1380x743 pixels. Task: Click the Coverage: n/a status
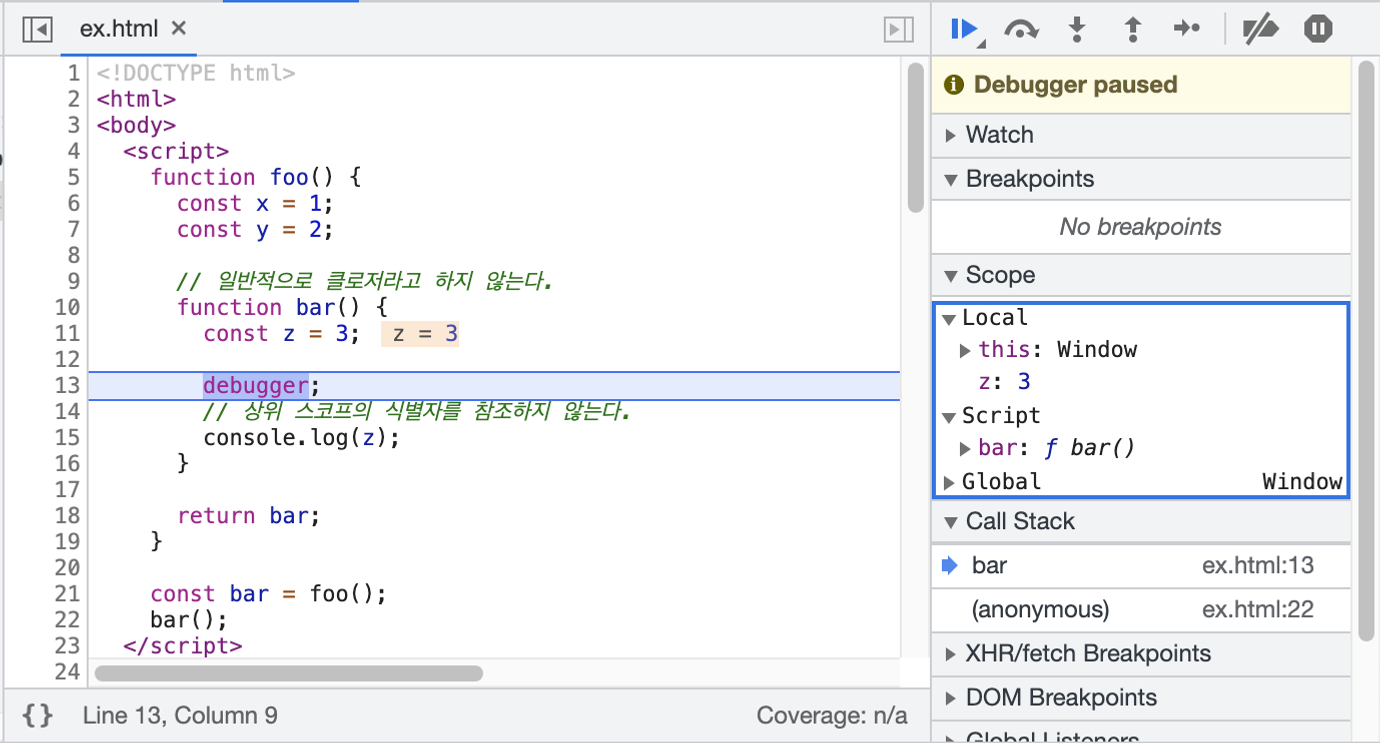832,715
